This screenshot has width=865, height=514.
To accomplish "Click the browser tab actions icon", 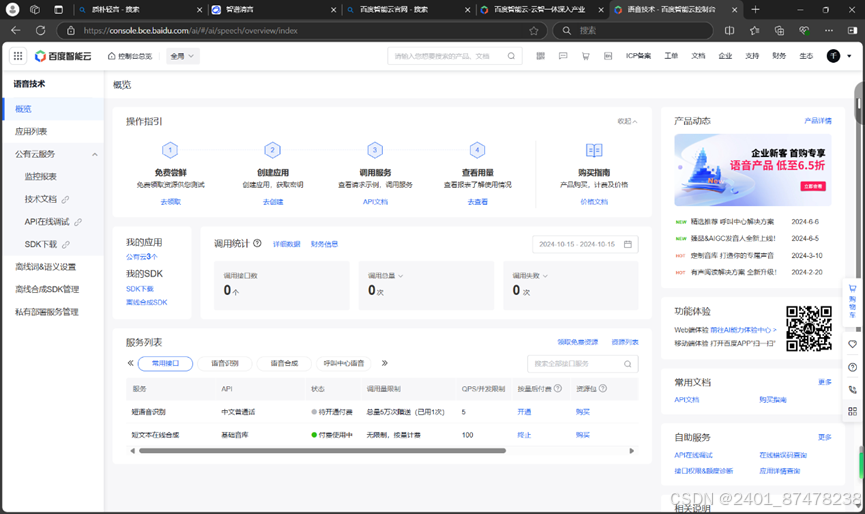I will 58,9.
